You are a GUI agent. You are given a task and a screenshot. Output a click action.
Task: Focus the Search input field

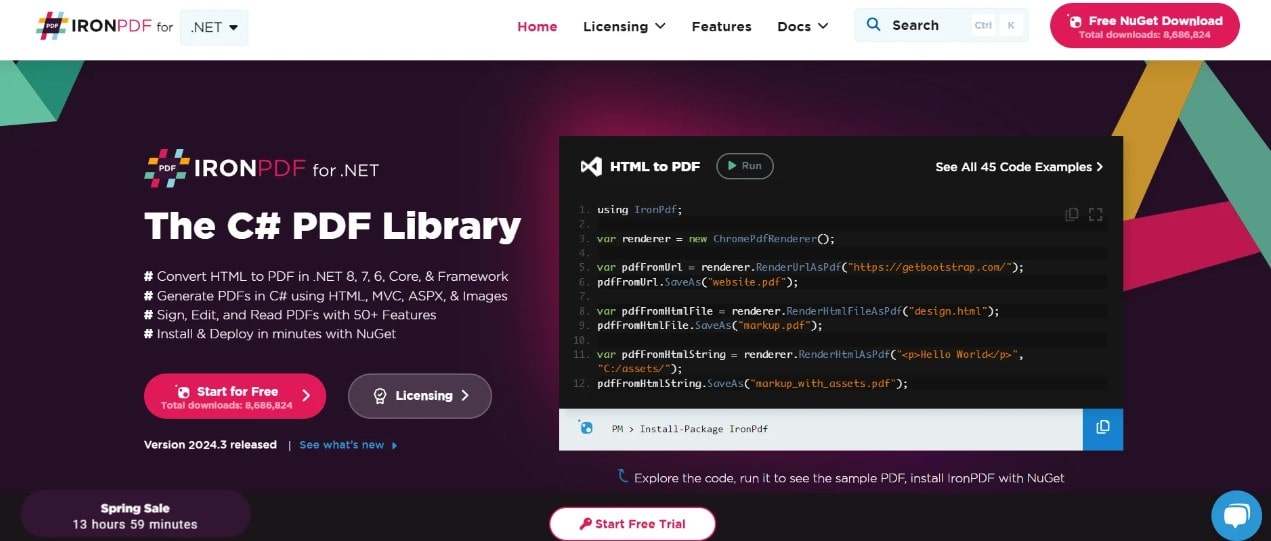click(x=941, y=25)
